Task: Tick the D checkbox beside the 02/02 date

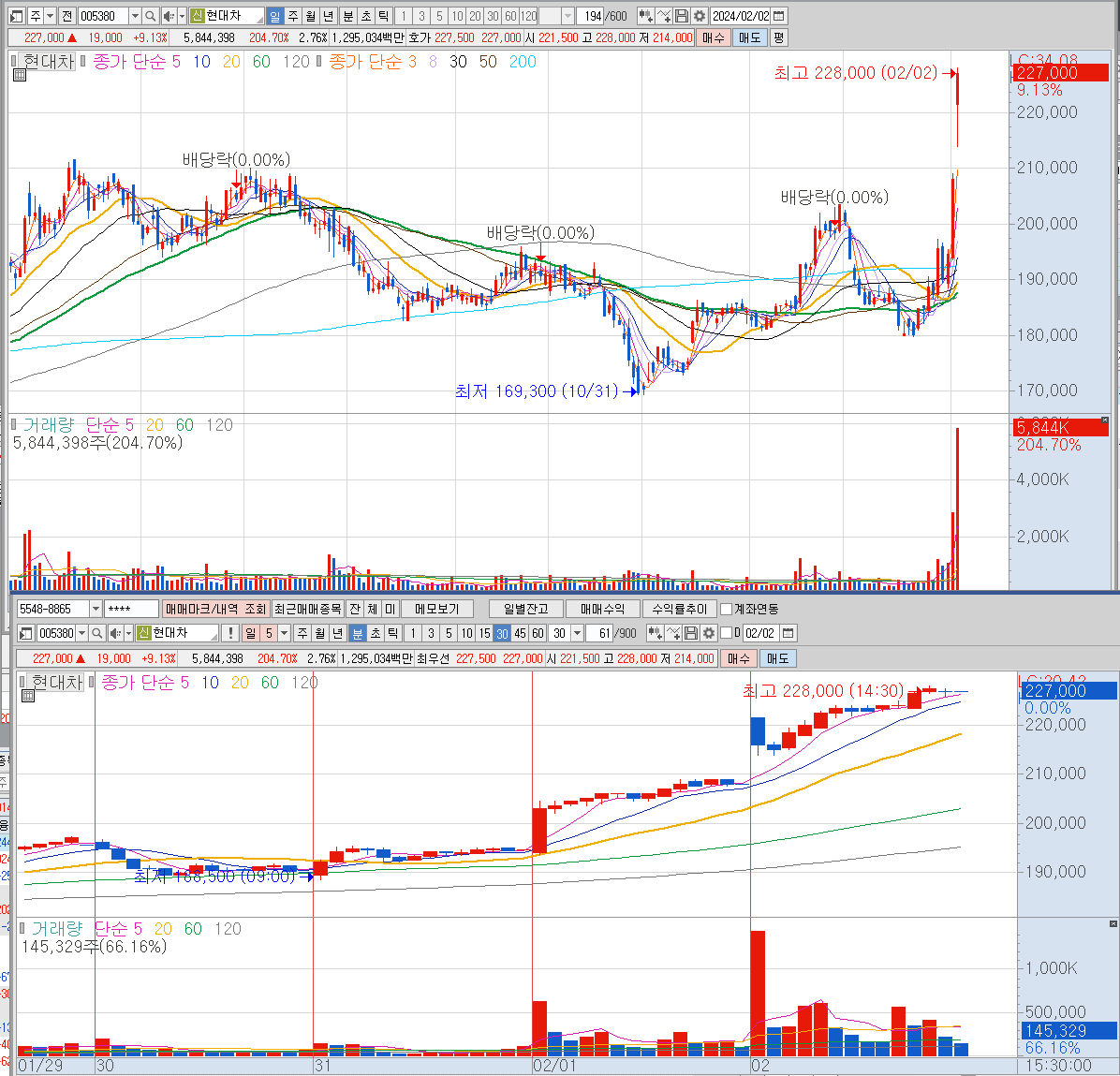Action: tap(727, 633)
